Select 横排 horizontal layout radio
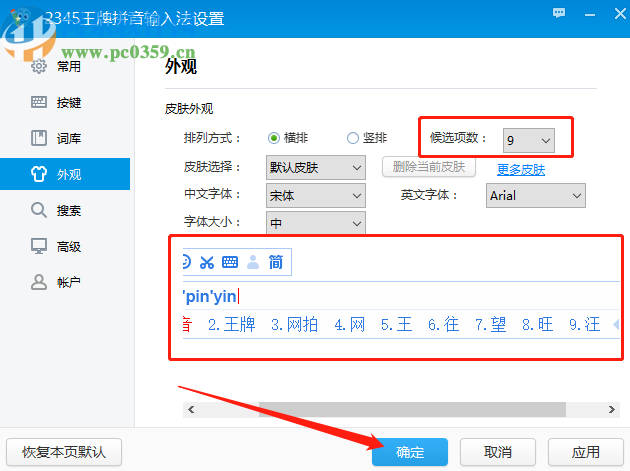 (288, 138)
